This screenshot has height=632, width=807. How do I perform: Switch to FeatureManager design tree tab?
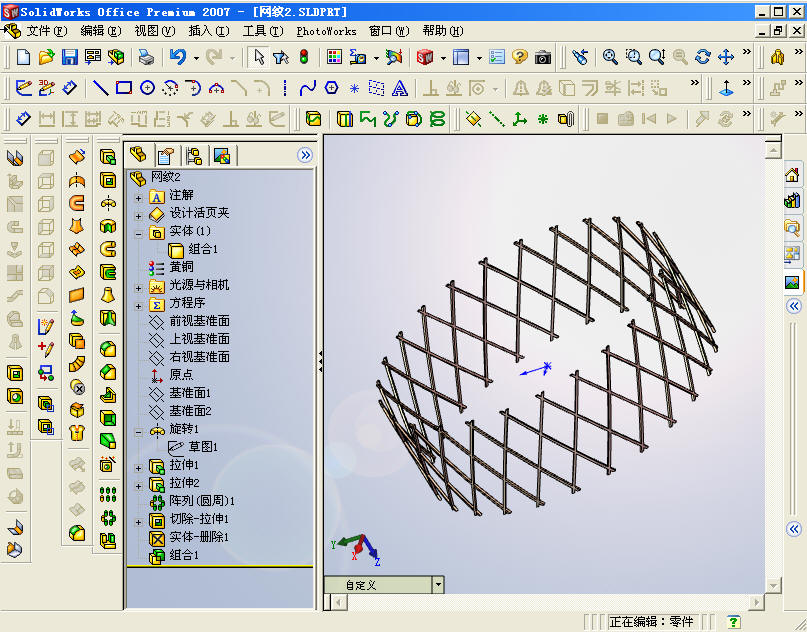(x=138, y=154)
